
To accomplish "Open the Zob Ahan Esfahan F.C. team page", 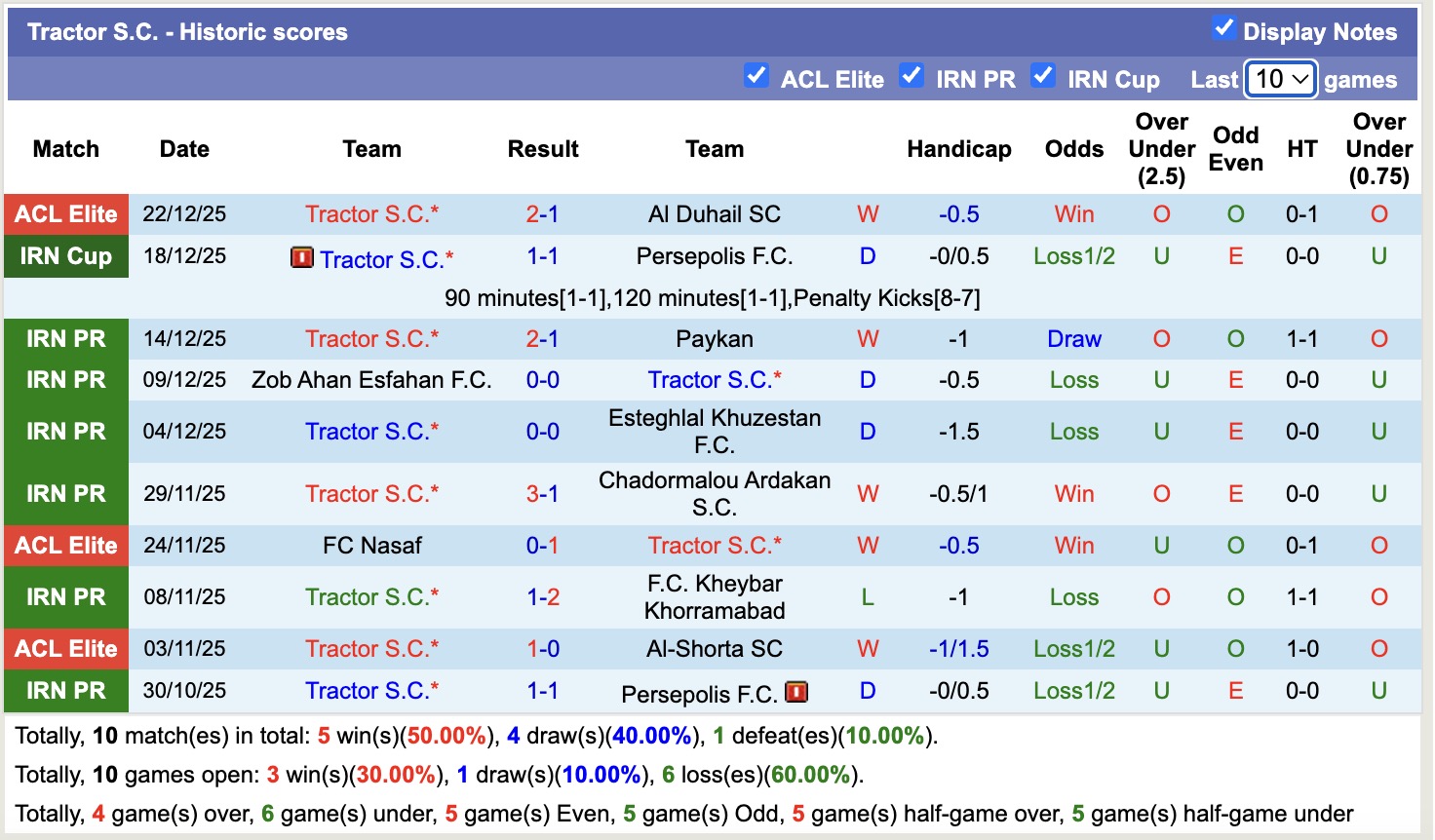I will coord(371,380).
